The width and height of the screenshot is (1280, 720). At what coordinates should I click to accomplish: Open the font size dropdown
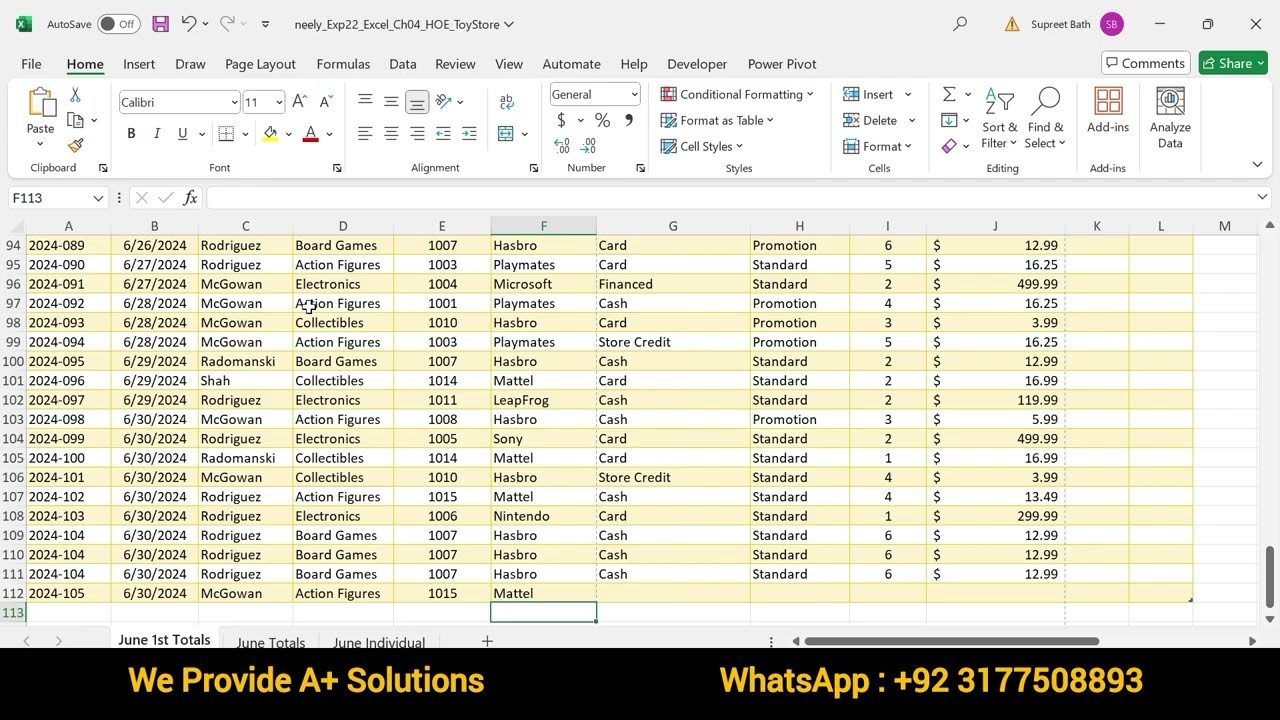tap(279, 102)
